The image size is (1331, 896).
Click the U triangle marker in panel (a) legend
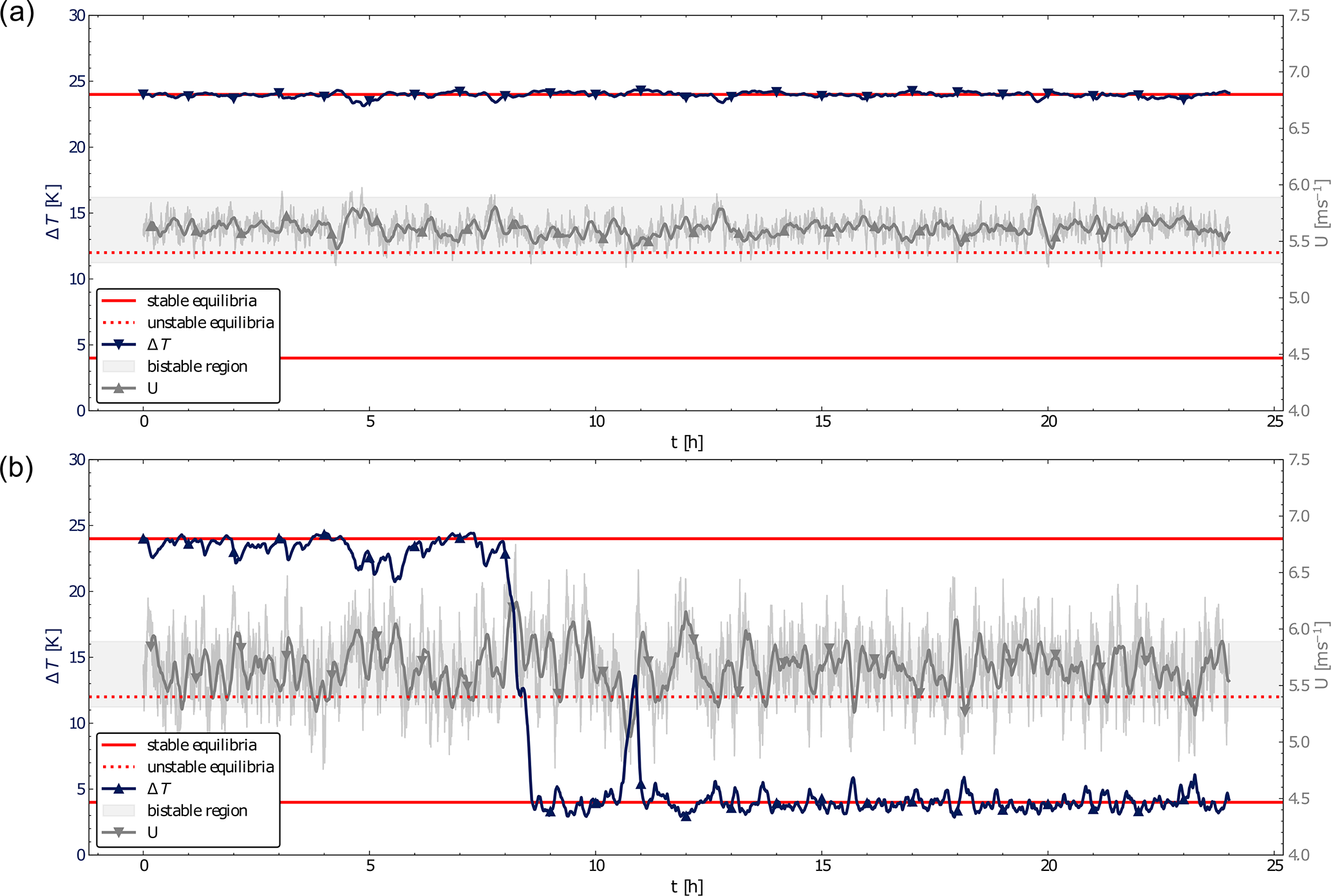pos(118,388)
